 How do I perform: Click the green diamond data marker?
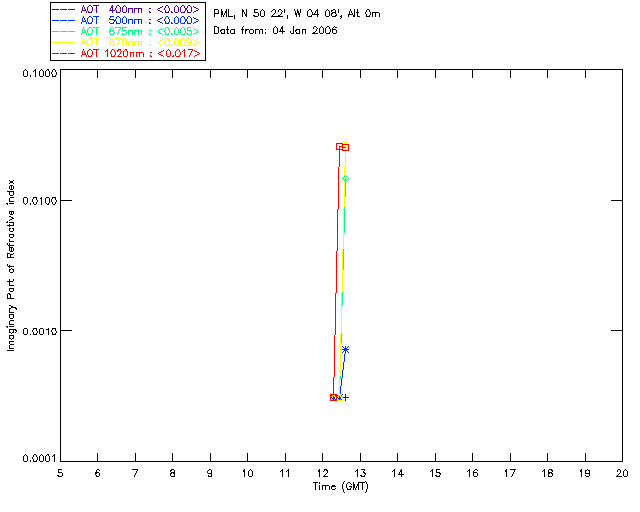345,178
